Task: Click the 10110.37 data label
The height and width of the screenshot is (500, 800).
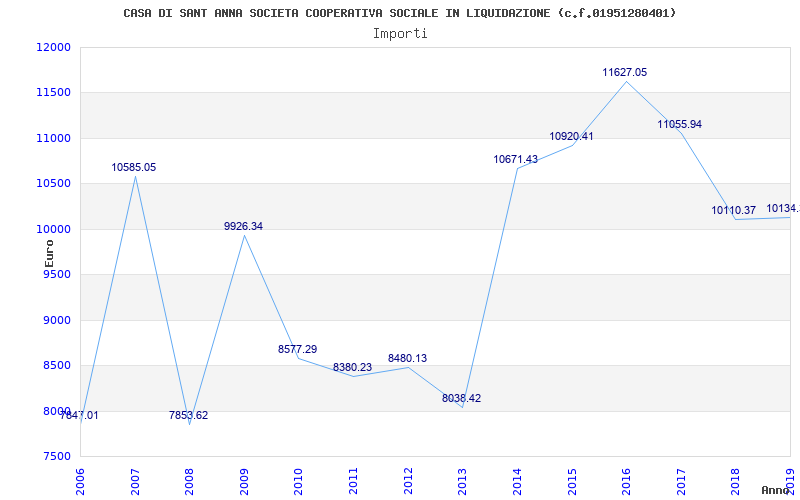Action: point(734,210)
